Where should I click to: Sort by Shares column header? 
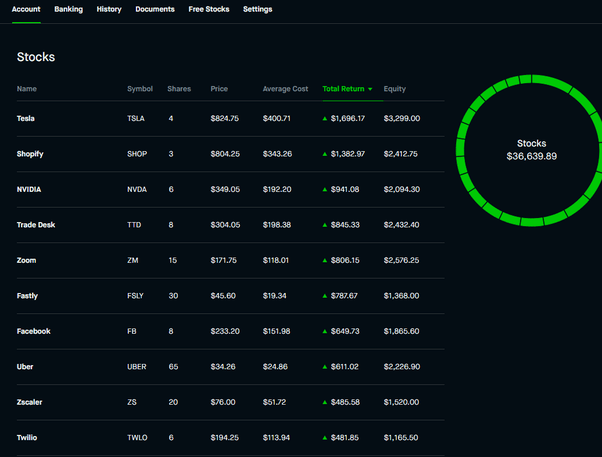[x=179, y=89]
